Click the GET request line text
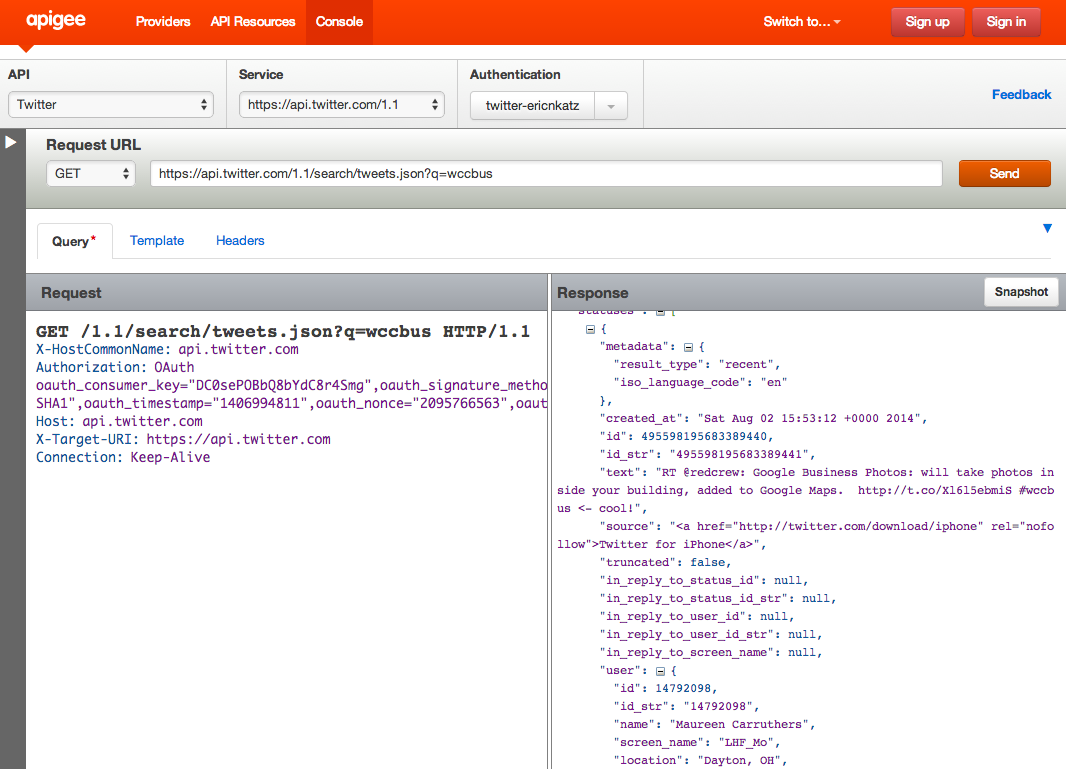Screen dimensions: 1066x769 pos(283,331)
